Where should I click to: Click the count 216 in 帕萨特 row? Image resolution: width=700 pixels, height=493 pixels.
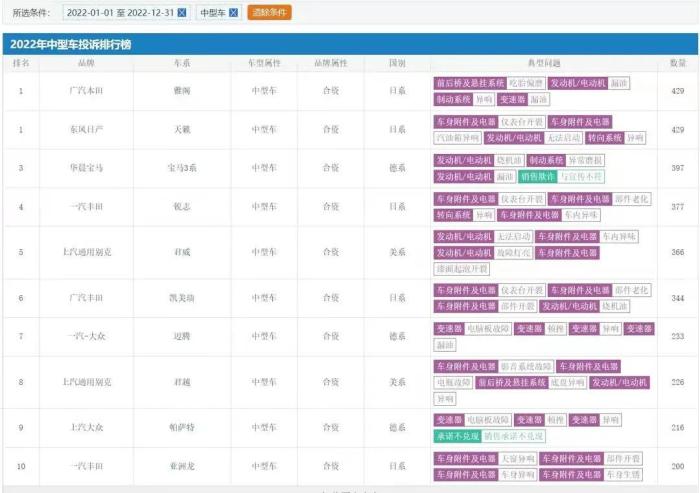[678, 427]
